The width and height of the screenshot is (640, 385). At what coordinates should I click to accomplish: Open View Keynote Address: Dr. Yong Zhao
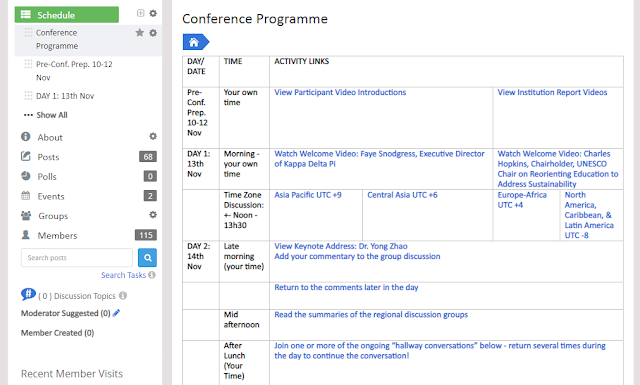click(341, 246)
